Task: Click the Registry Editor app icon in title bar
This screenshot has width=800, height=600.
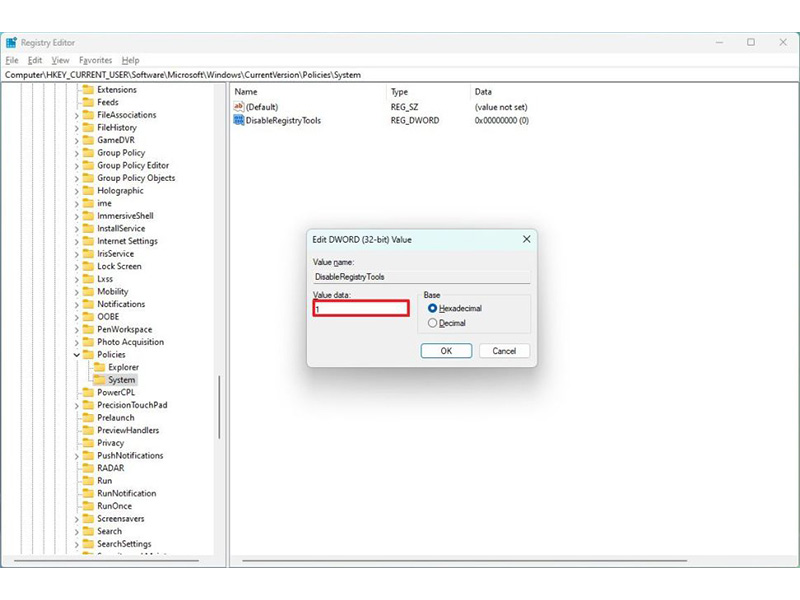Action: [11, 42]
